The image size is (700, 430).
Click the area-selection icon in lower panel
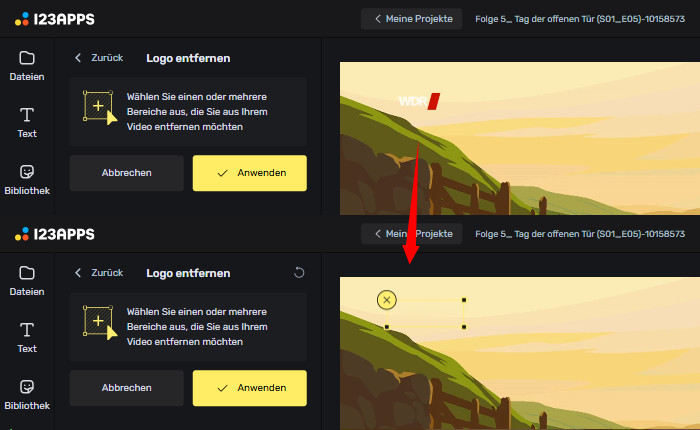[100, 322]
